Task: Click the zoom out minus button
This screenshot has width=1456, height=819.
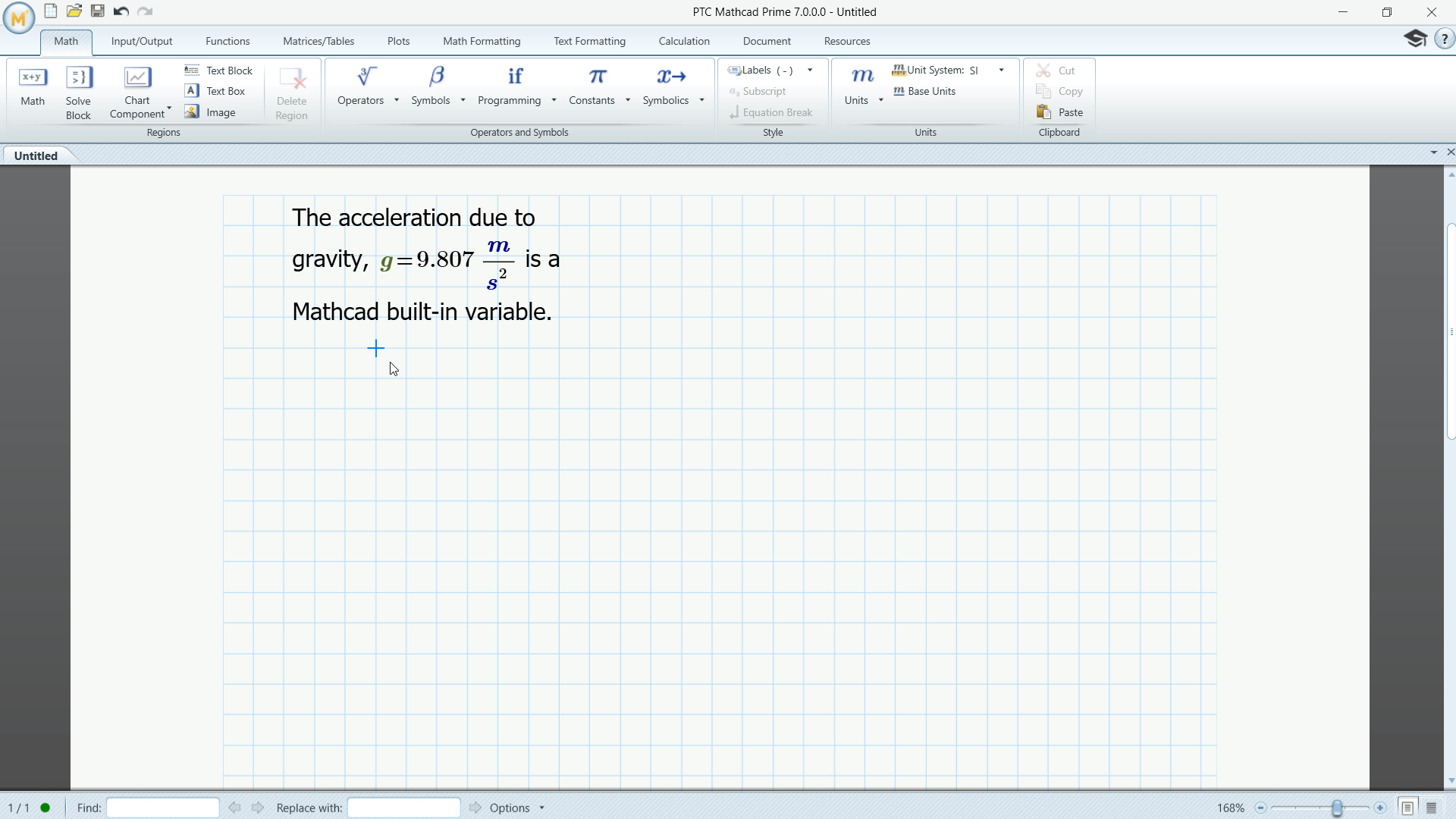Action: tap(1261, 808)
